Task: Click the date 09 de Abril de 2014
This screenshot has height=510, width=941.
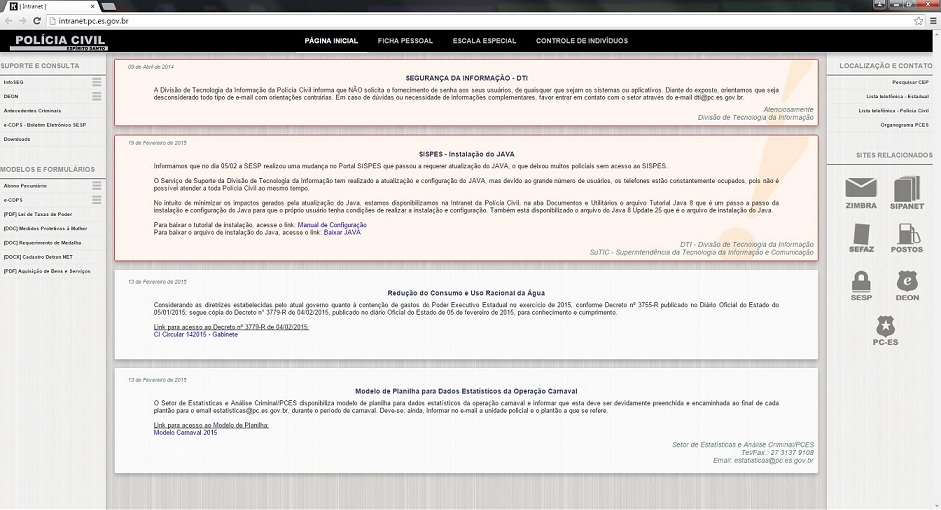Action: point(151,67)
